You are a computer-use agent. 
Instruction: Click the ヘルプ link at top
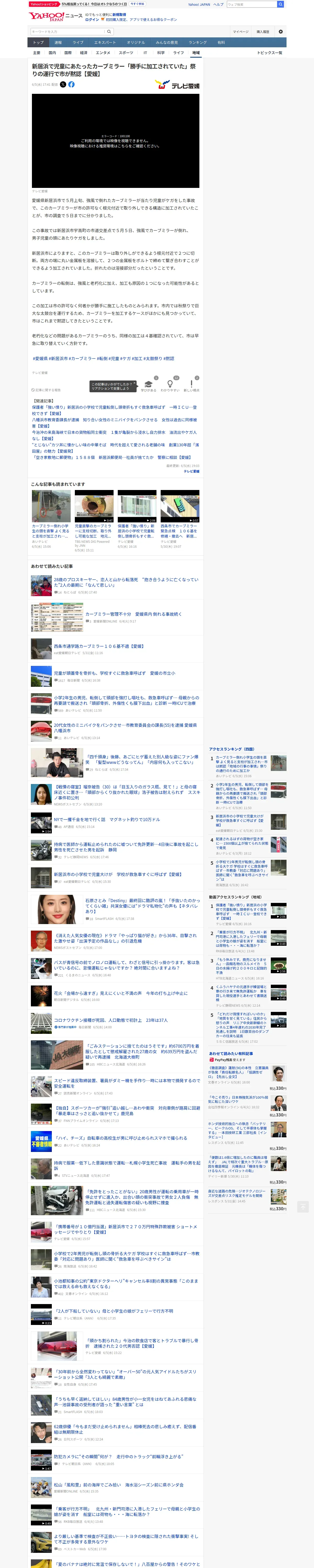click(x=218, y=4)
